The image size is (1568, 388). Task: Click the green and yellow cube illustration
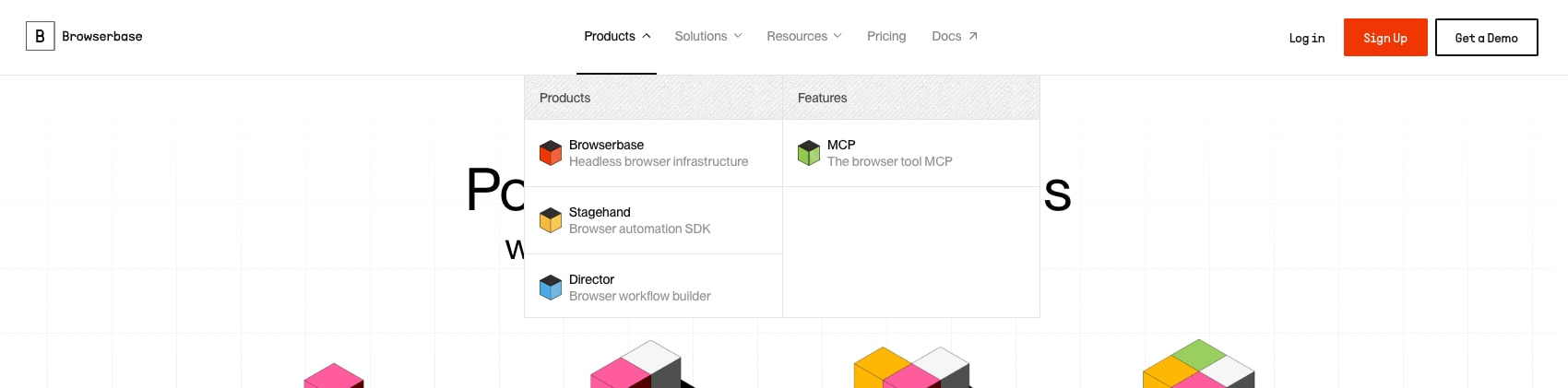click(1198, 364)
